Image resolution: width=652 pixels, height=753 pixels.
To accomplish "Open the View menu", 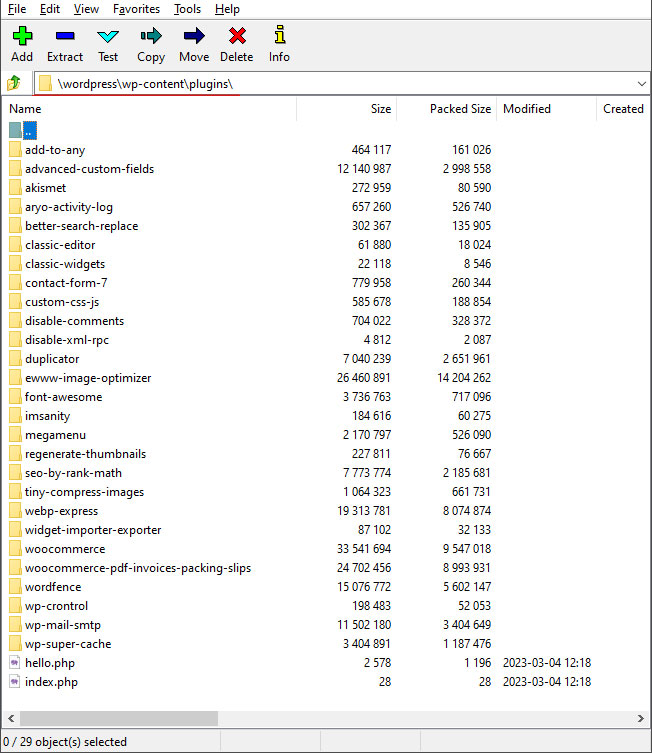I will coord(86,9).
